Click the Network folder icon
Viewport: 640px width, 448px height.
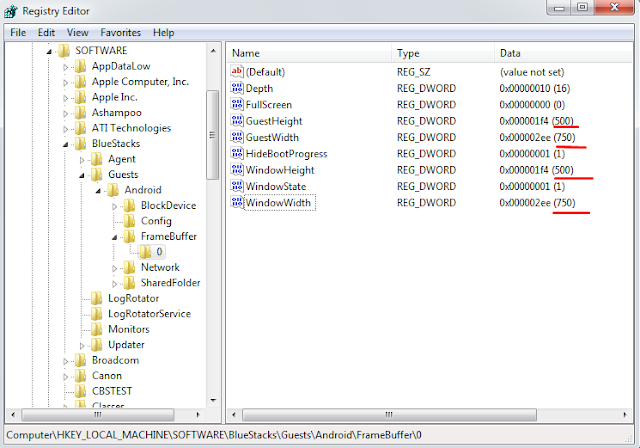(129, 268)
